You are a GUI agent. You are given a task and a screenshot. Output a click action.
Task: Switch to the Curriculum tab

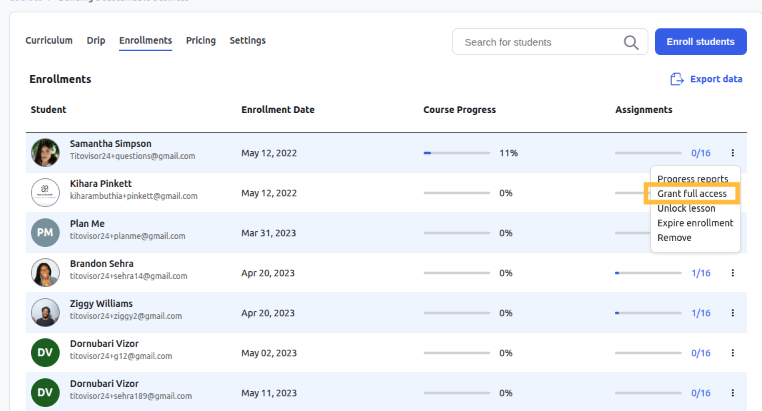(49, 40)
